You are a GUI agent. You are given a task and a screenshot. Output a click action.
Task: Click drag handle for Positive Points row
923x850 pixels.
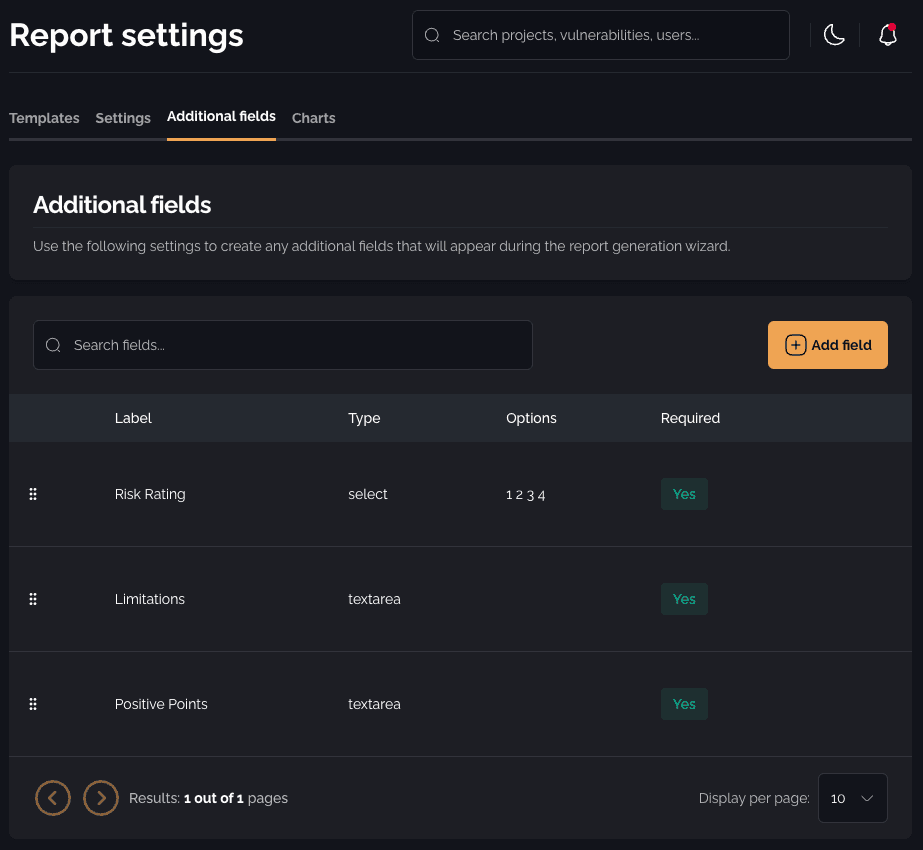pos(33,704)
